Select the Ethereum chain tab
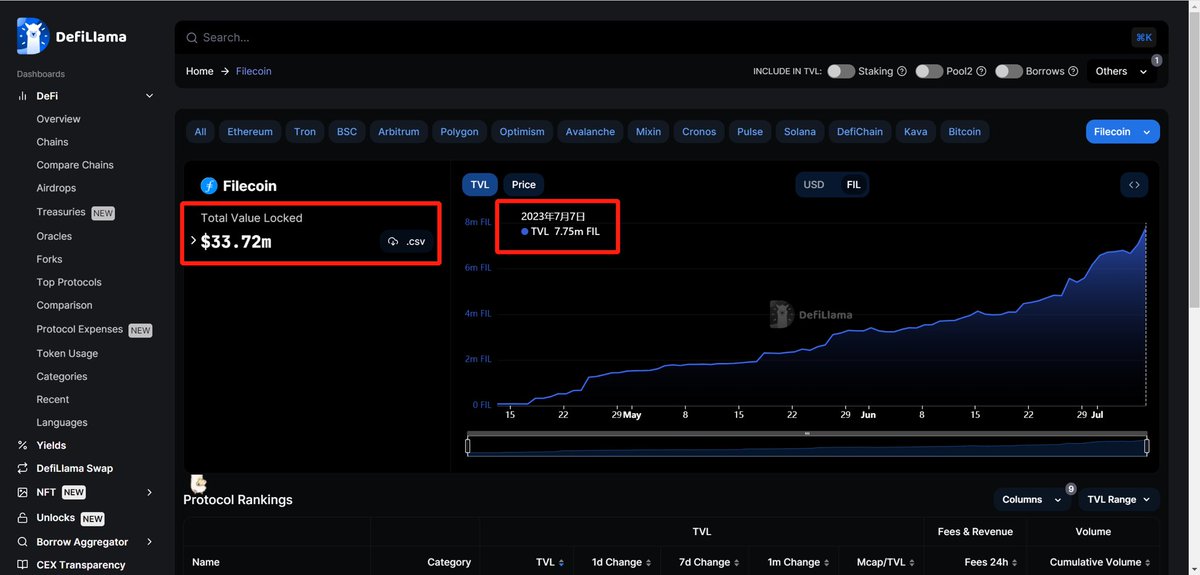Viewport: 1200px width, 575px height. pos(250,132)
